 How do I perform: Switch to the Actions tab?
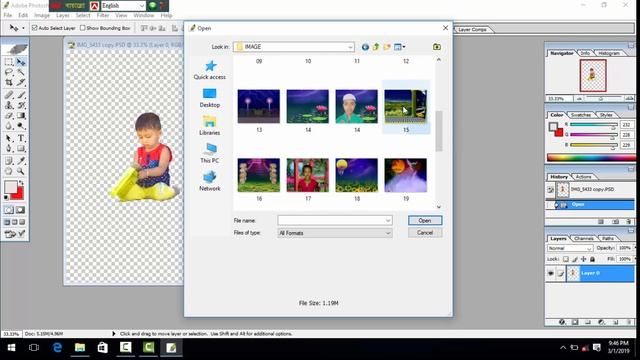[584, 177]
